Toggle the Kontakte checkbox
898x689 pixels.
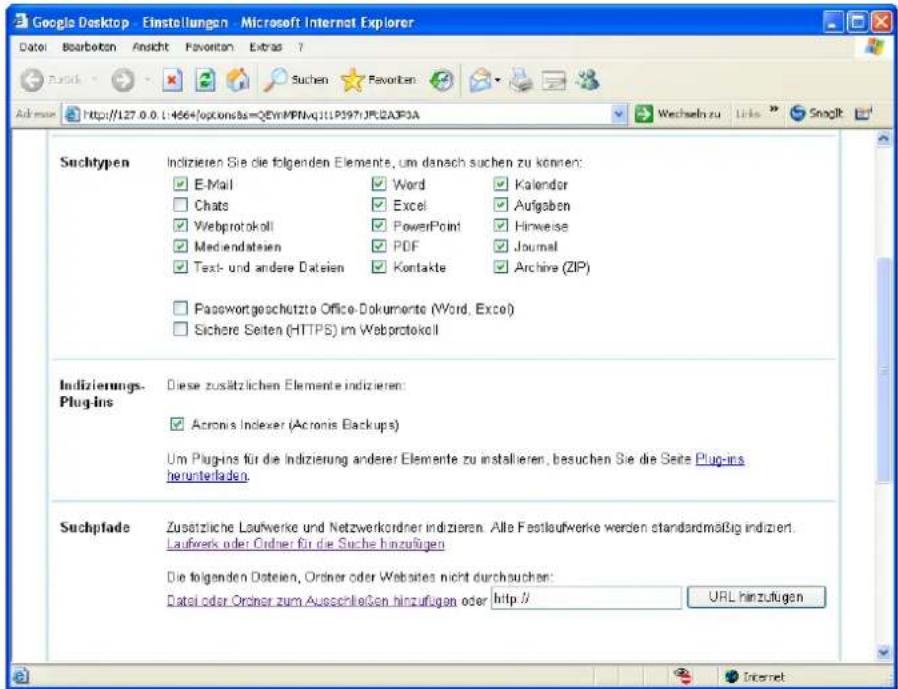[379, 266]
